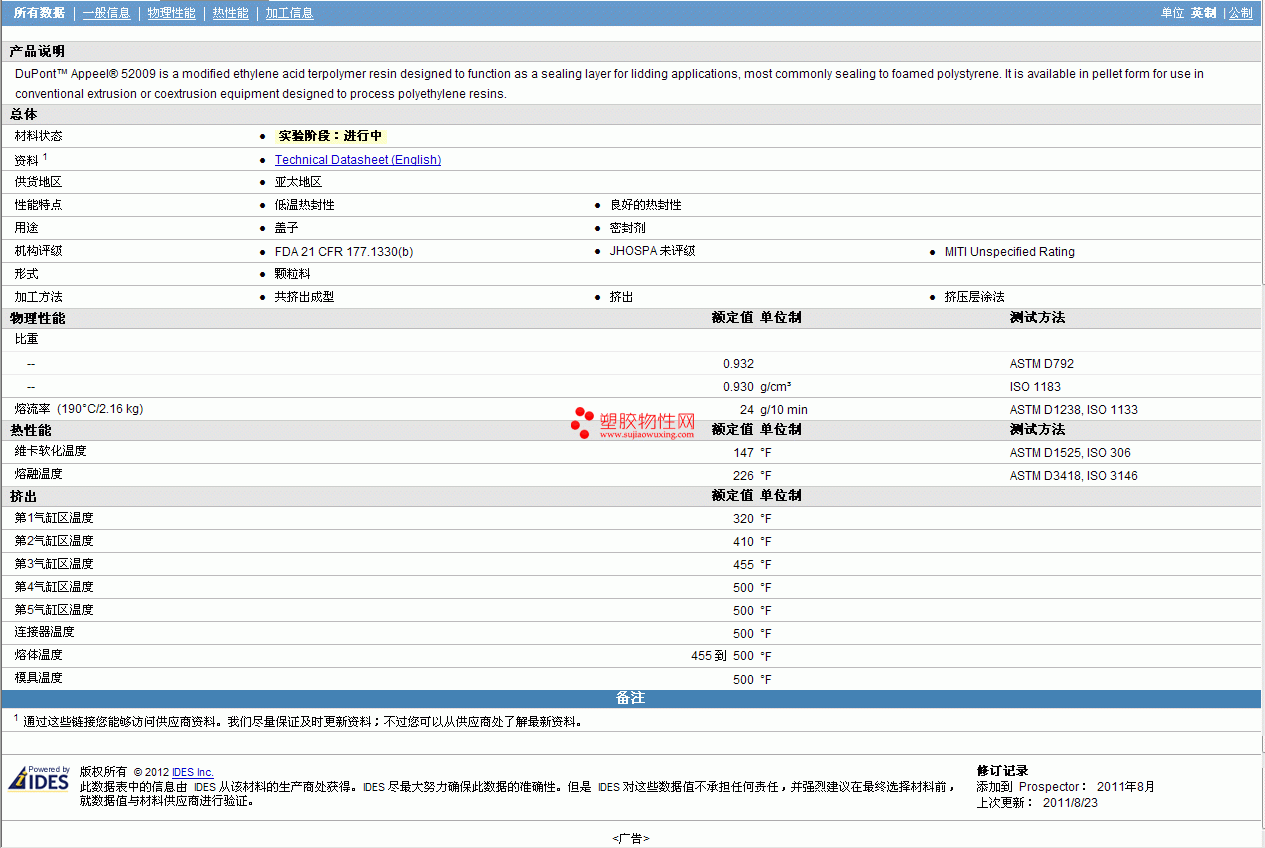
Task: Click the 资料 row label
Action: pos(26,160)
